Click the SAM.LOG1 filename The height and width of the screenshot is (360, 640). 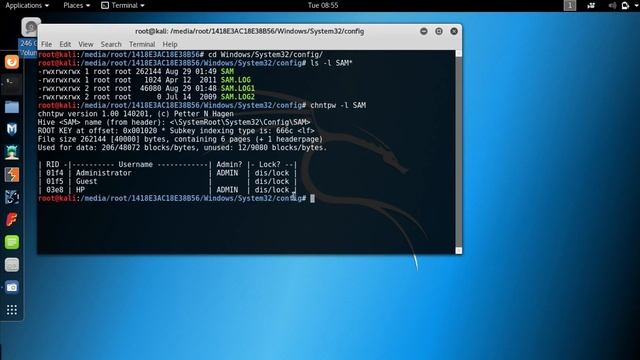pyautogui.click(x=238, y=88)
